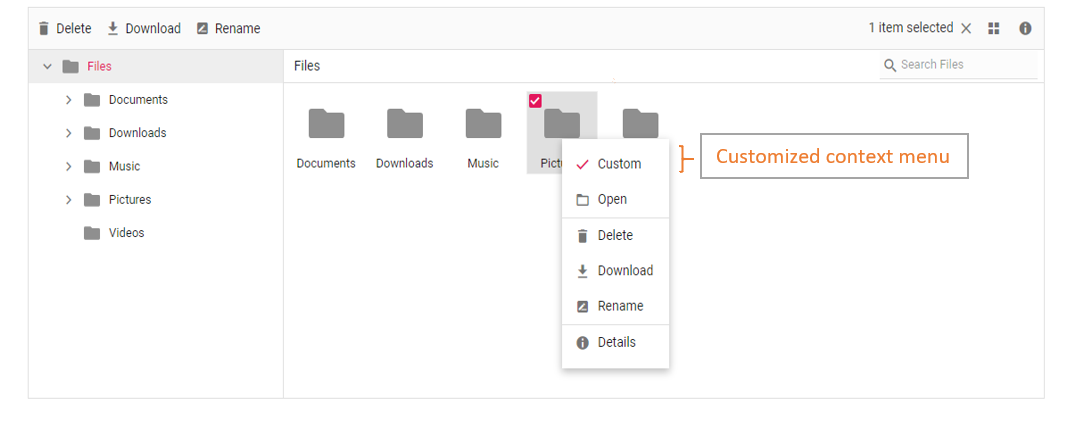Choose Custom from the context menu
This screenshot has height=423, width=1070.
618,164
